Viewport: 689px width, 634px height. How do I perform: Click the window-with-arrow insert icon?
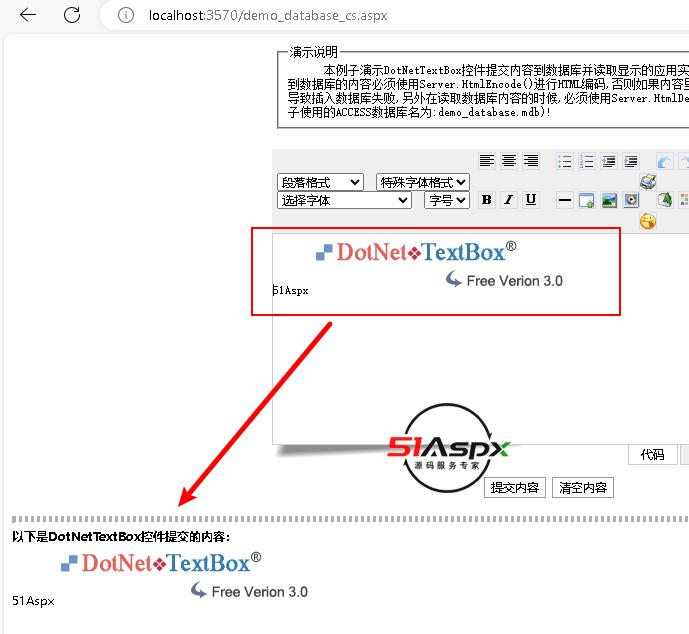tap(586, 200)
